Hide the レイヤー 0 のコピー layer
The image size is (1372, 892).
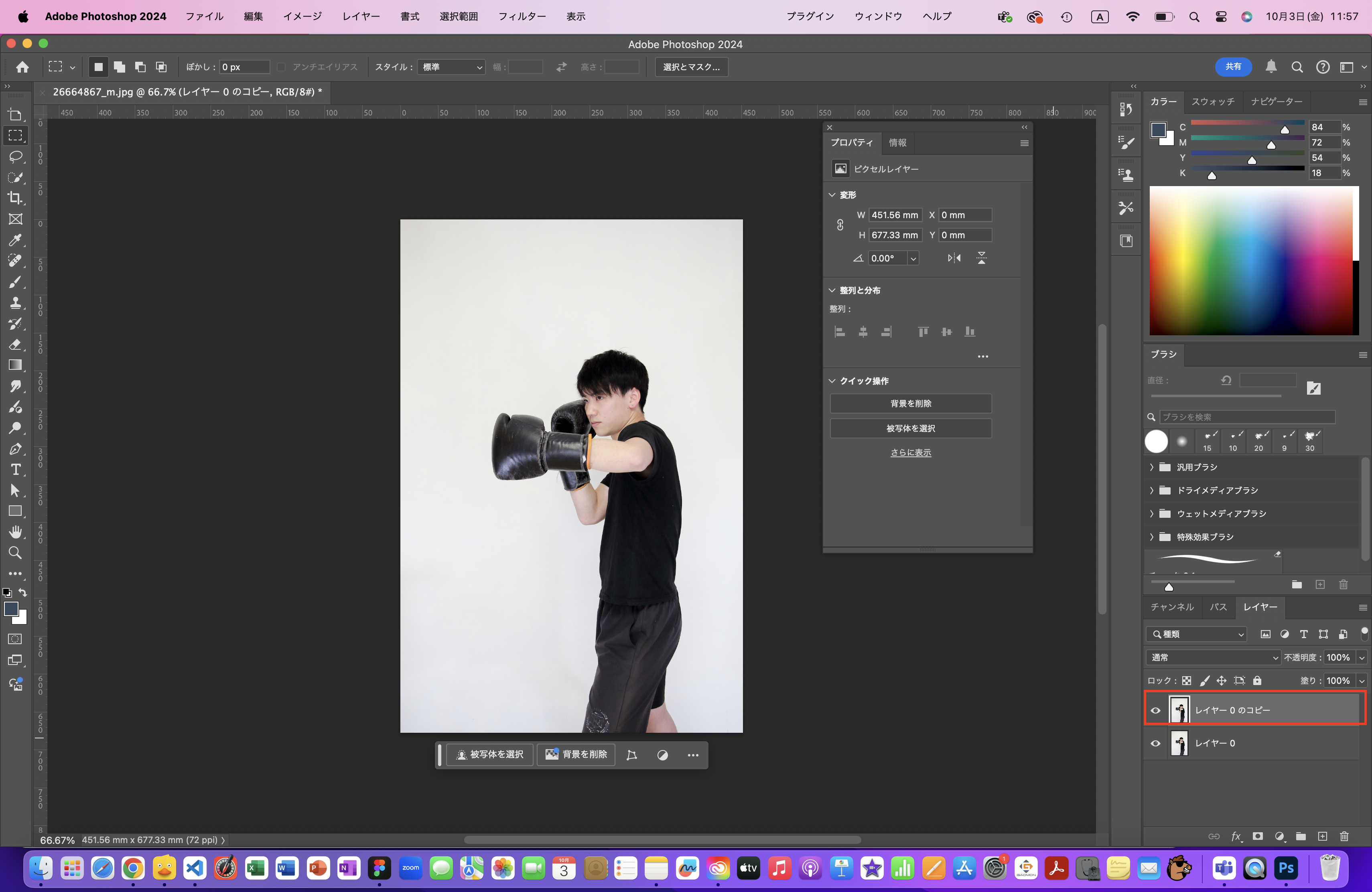[x=1155, y=710]
